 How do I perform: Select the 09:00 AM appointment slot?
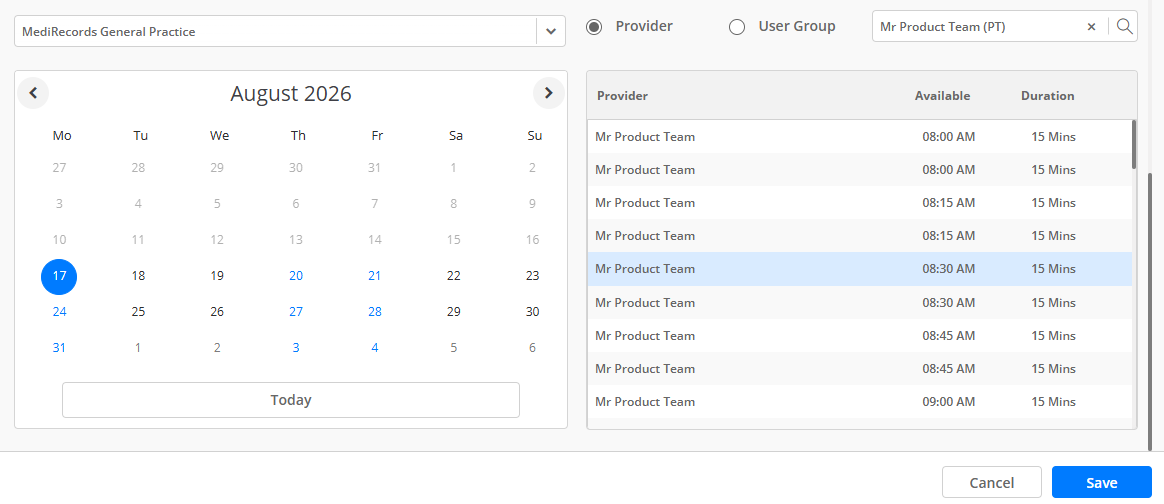[x=860, y=402]
